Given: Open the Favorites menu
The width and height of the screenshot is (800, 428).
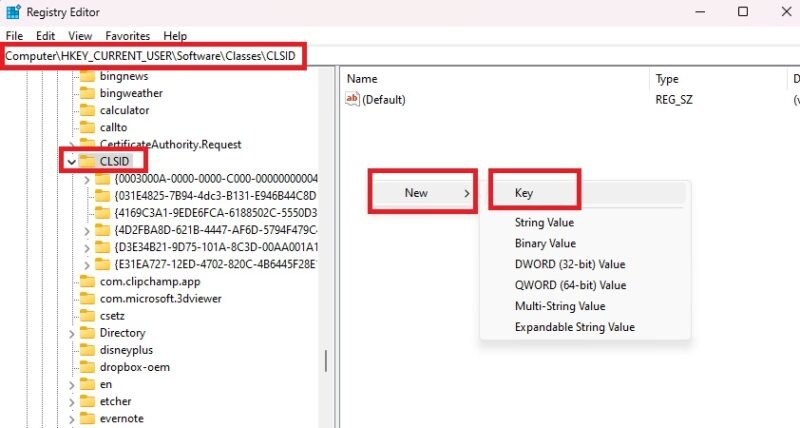Looking at the screenshot, I should [127, 35].
